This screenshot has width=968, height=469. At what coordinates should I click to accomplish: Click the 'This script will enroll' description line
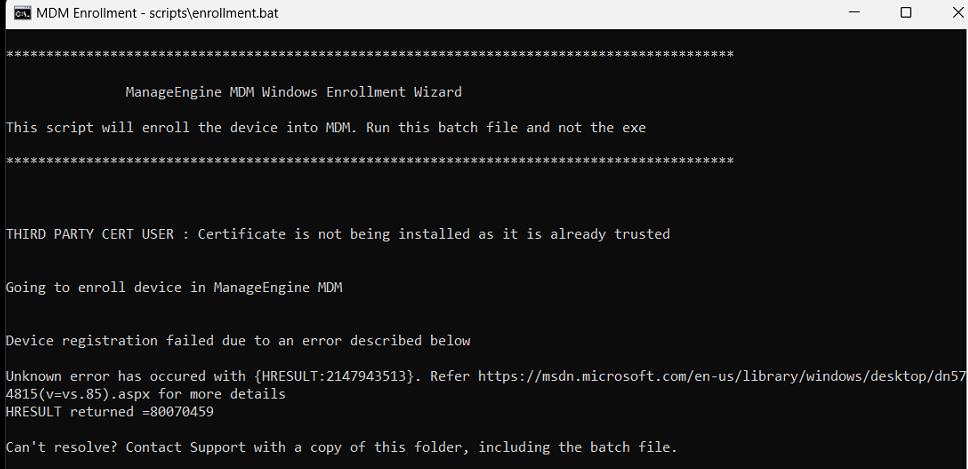326,128
